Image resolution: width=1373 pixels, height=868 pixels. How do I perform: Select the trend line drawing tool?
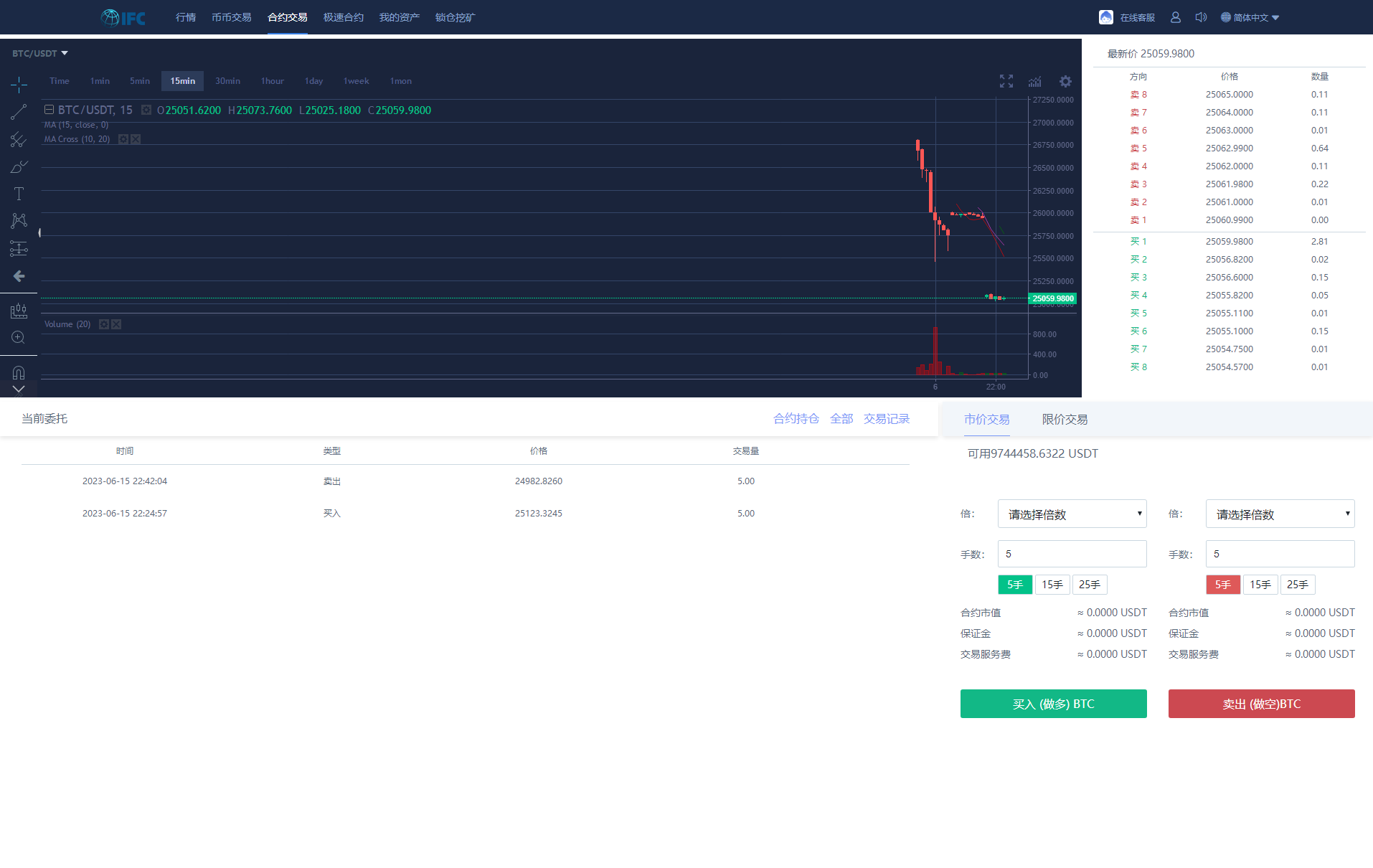19,112
